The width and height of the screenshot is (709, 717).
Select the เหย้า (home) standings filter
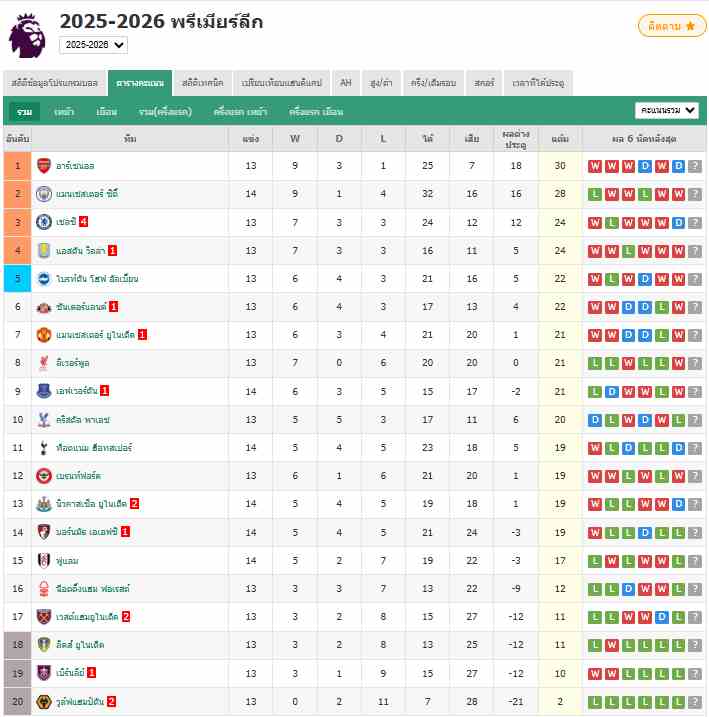pos(65,111)
